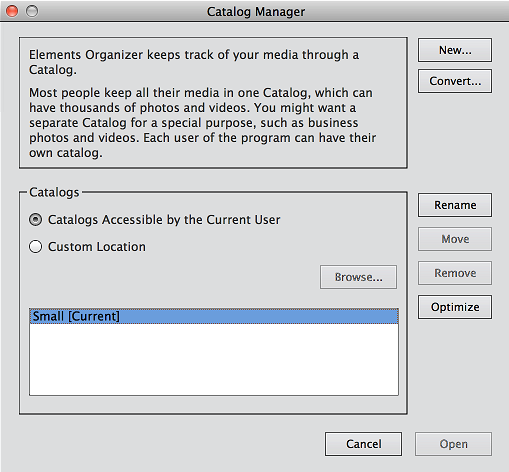Screen dimensions: 509x472
Task: Click the New... button to create a catalog
Action: (x=455, y=50)
